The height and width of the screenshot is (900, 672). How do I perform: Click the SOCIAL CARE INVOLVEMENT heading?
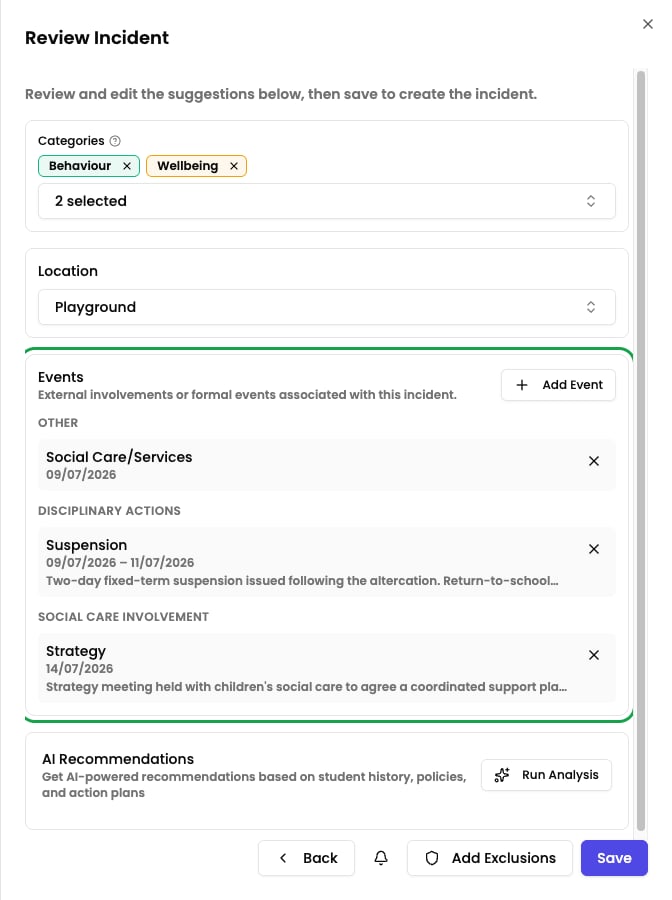pyautogui.click(x=123, y=617)
